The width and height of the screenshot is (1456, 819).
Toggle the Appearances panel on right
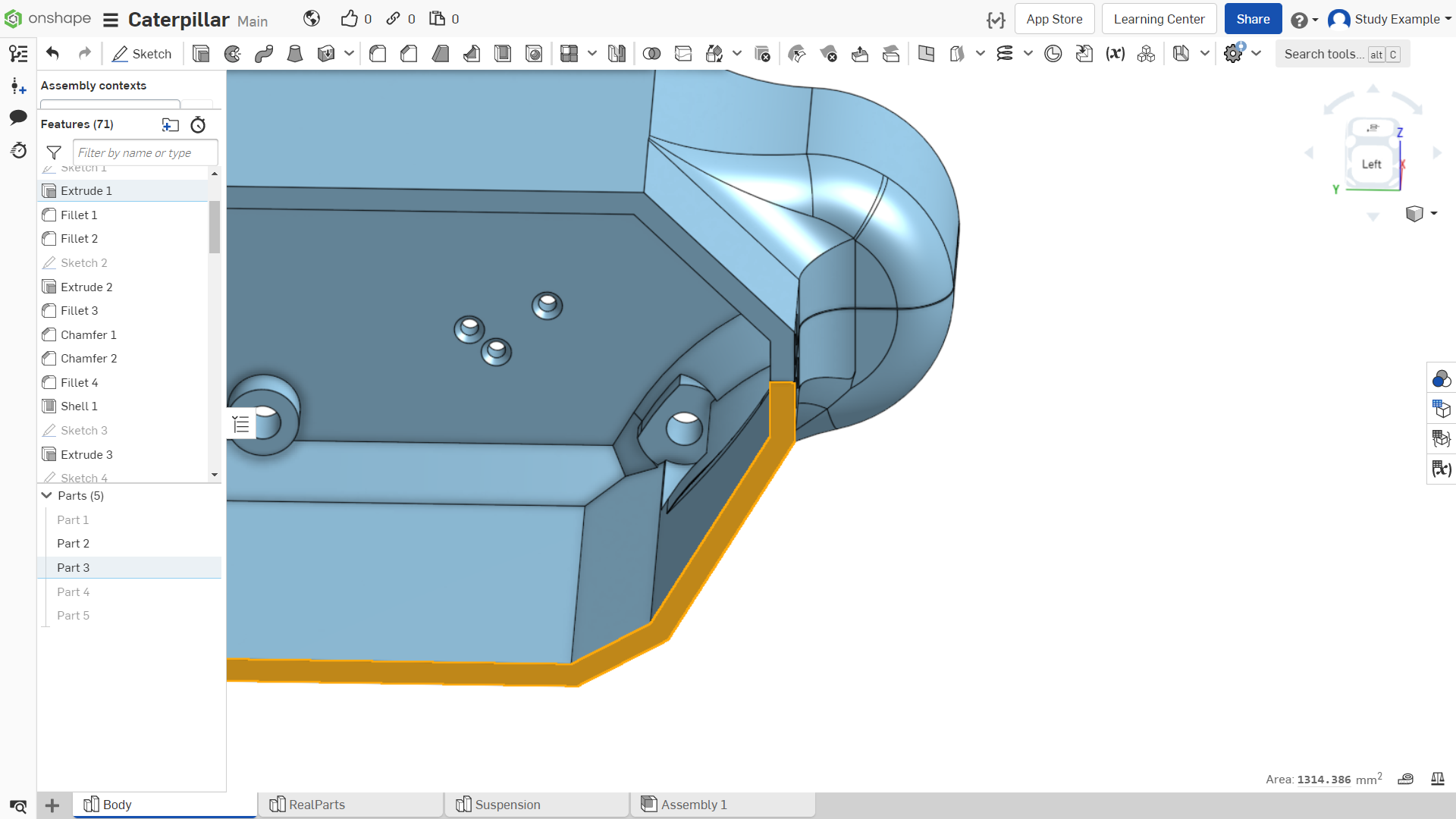tap(1441, 378)
